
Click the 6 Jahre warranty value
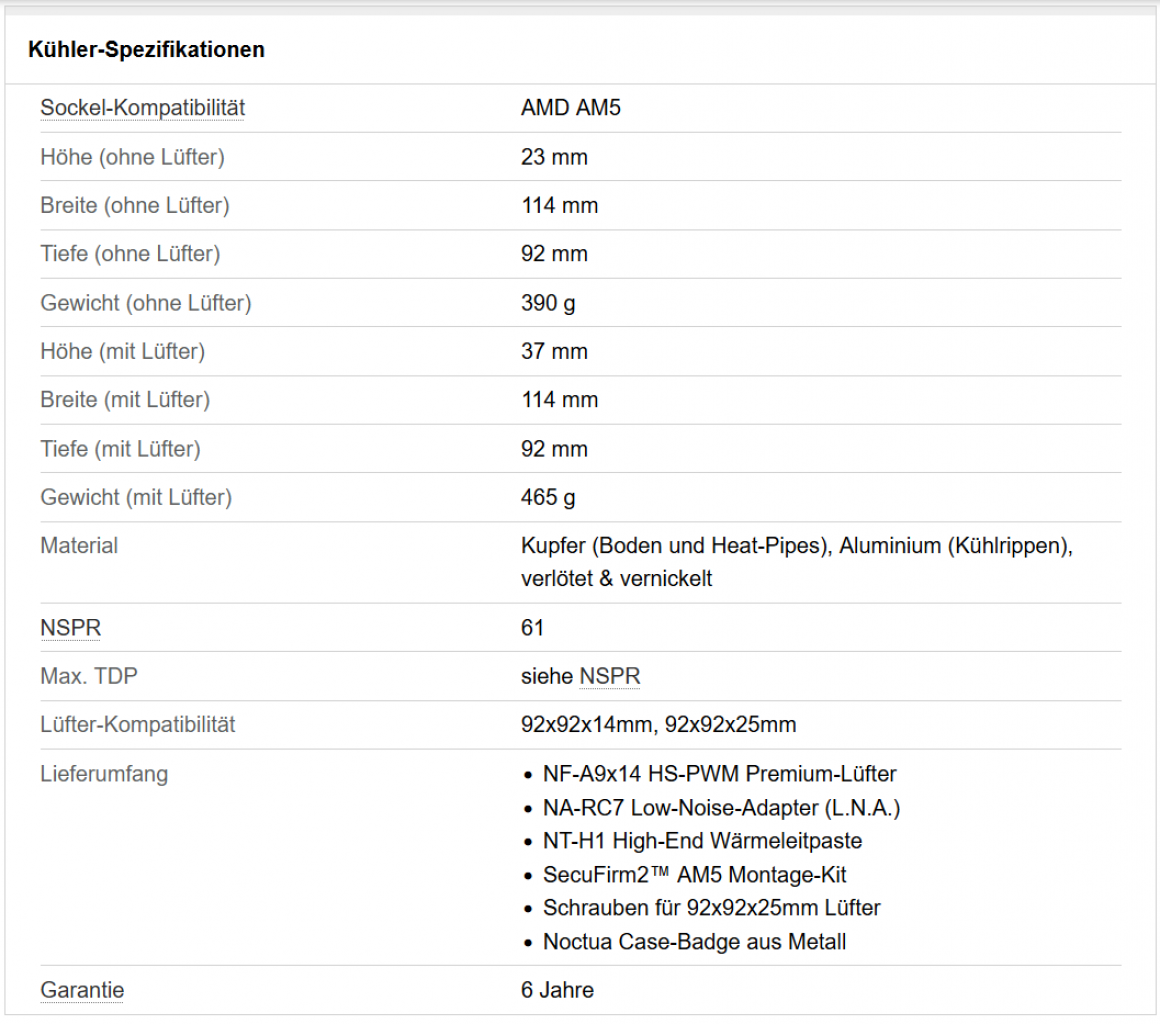click(557, 990)
